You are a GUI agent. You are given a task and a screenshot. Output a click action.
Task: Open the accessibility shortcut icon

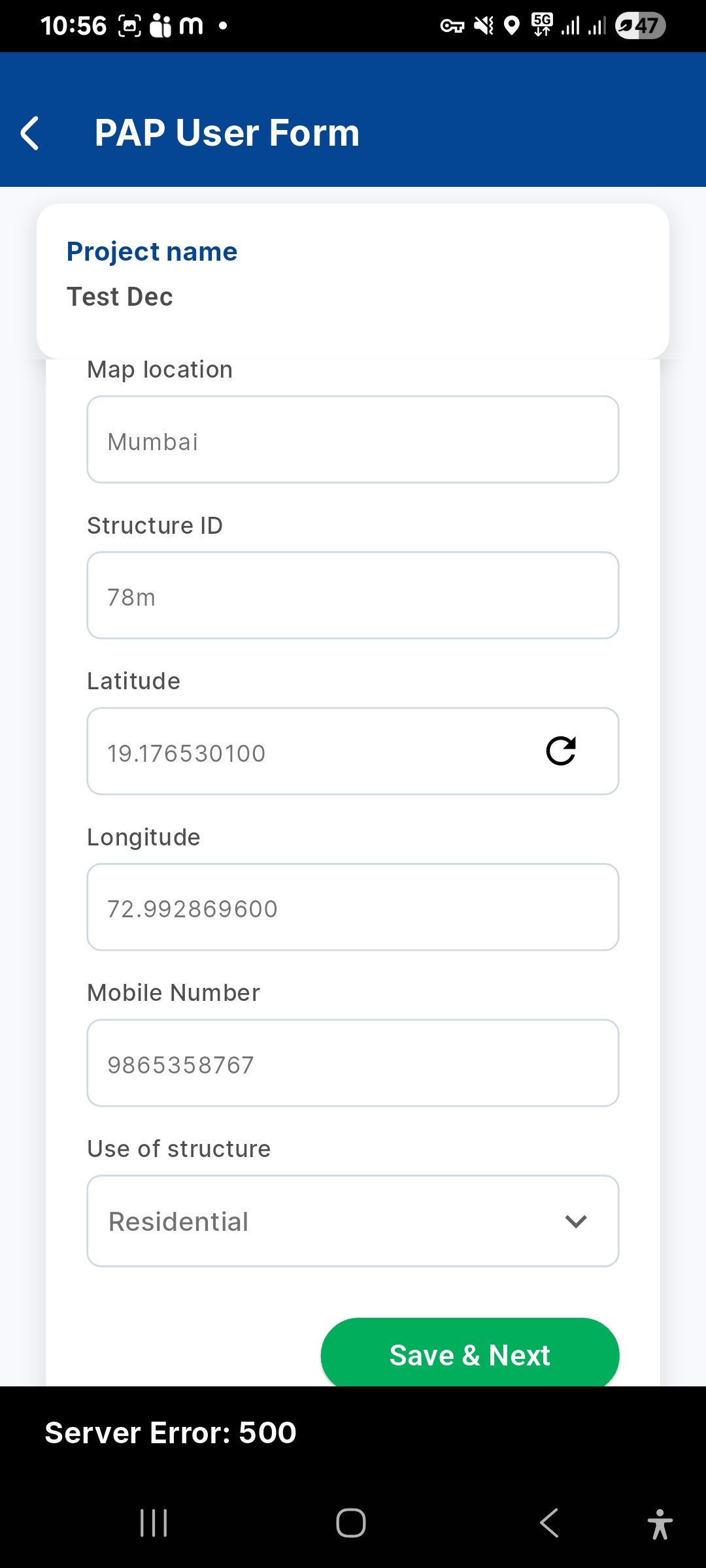[x=660, y=1524]
